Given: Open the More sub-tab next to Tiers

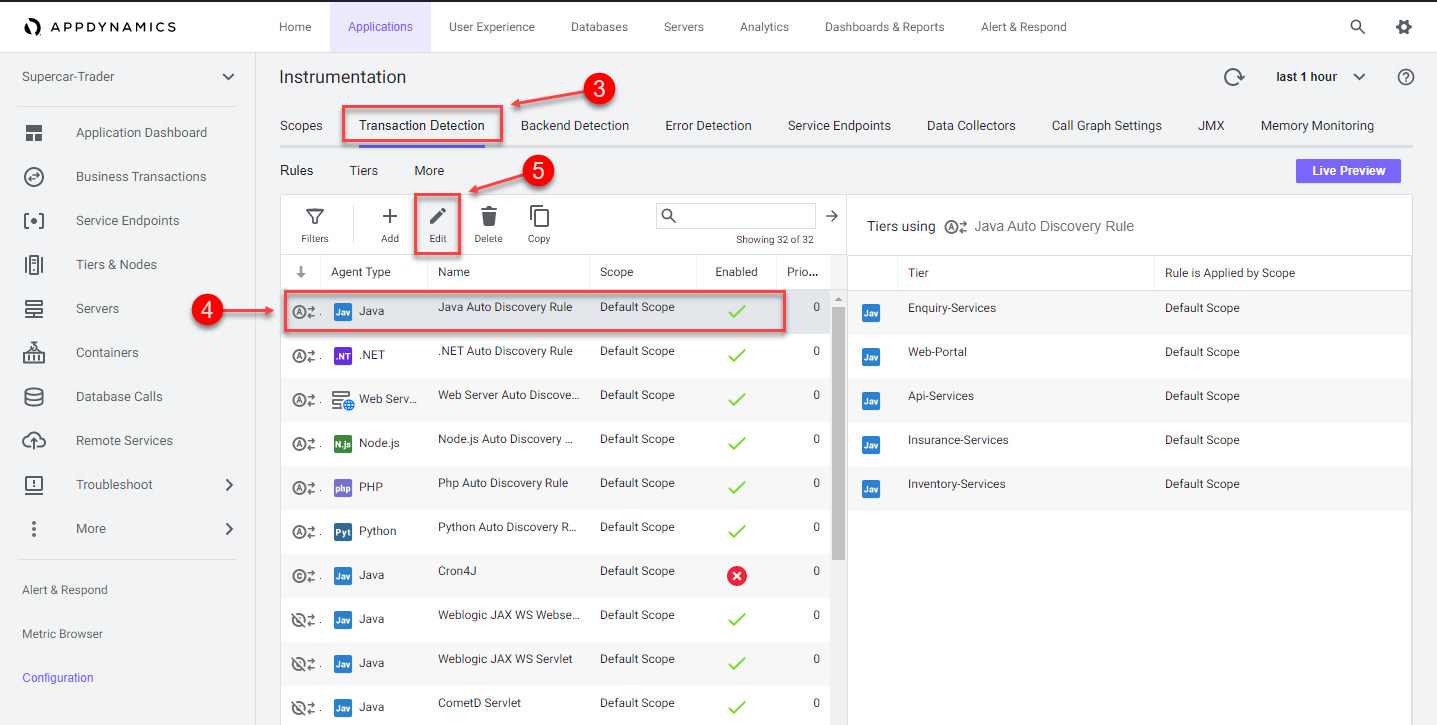Looking at the screenshot, I should pyautogui.click(x=429, y=171).
